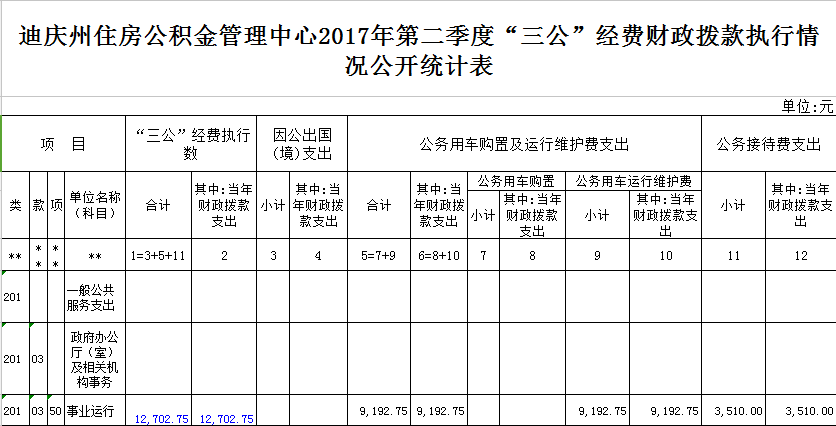Select the 一般公共服务支出 cell

(95, 296)
